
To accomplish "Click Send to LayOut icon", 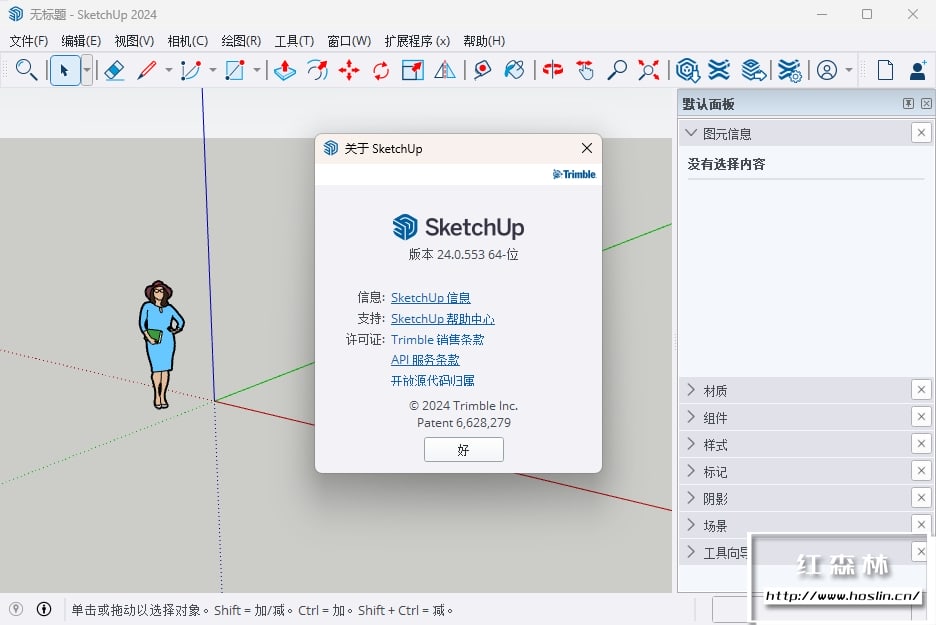I will click(754, 70).
